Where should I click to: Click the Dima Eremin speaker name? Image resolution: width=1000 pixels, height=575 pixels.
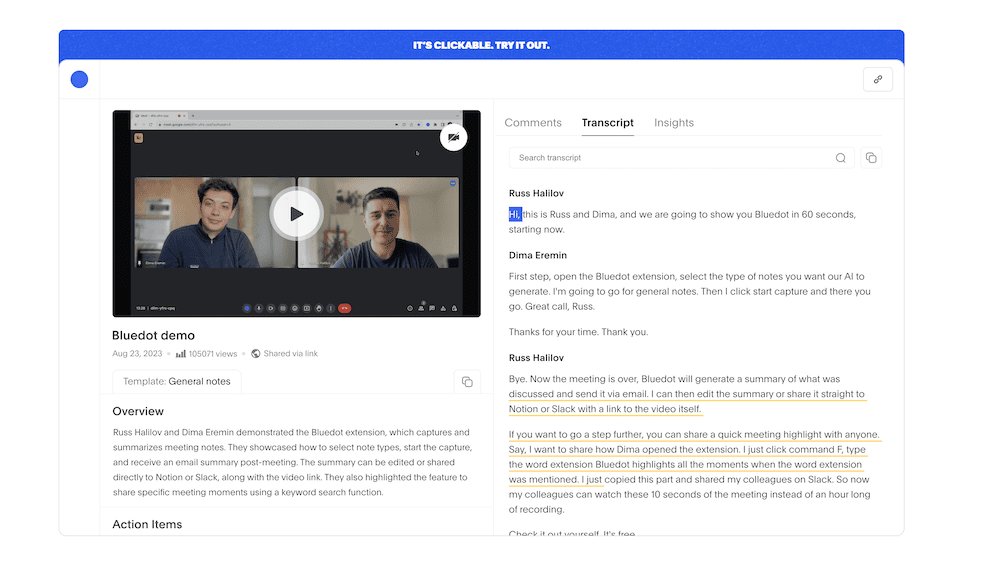point(538,255)
